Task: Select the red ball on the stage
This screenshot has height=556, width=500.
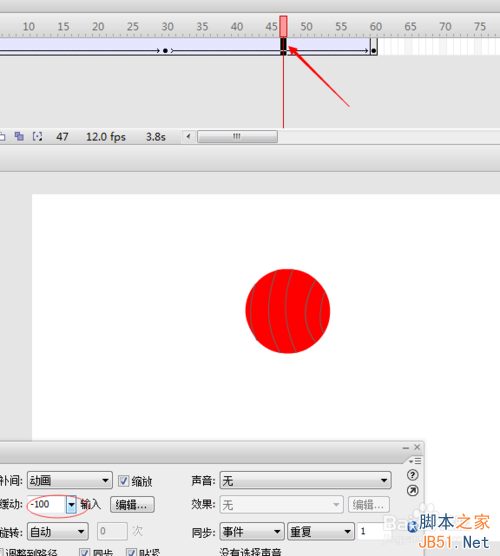Action: pos(288,311)
